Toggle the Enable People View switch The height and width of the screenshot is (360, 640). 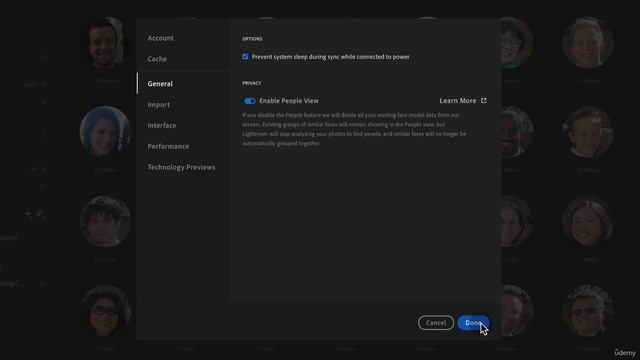tap(249, 101)
